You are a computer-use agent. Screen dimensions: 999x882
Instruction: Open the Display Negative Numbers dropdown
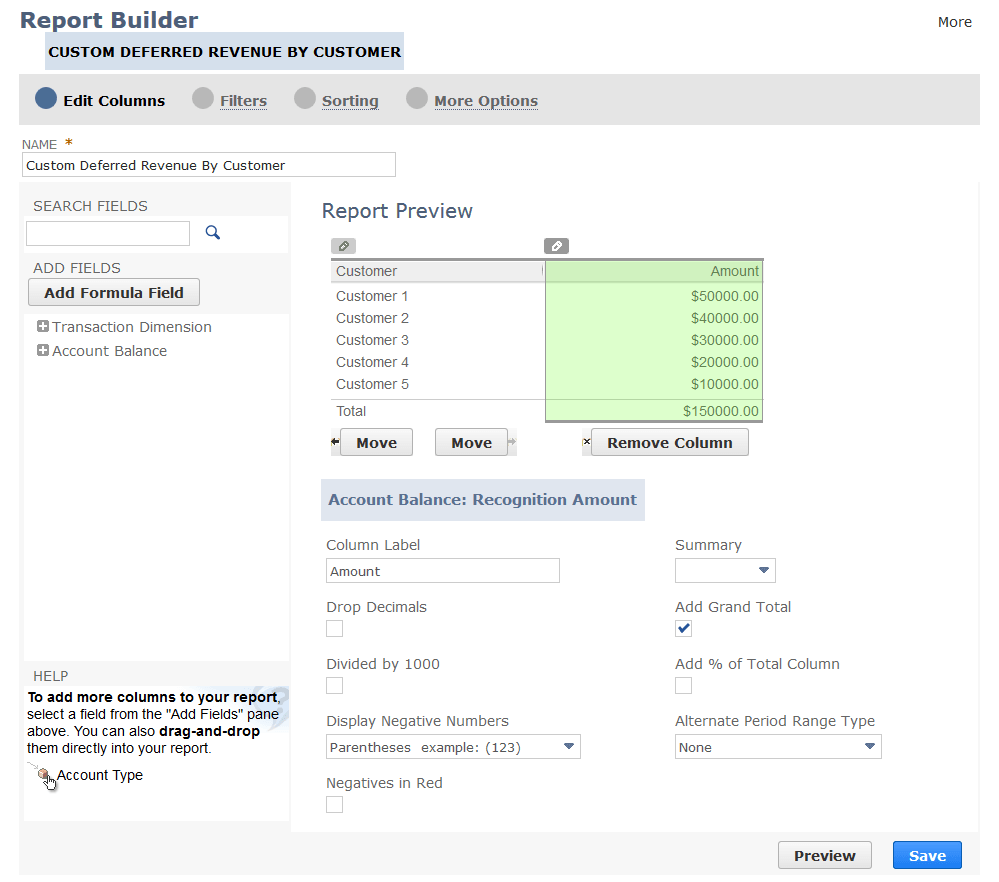[453, 747]
